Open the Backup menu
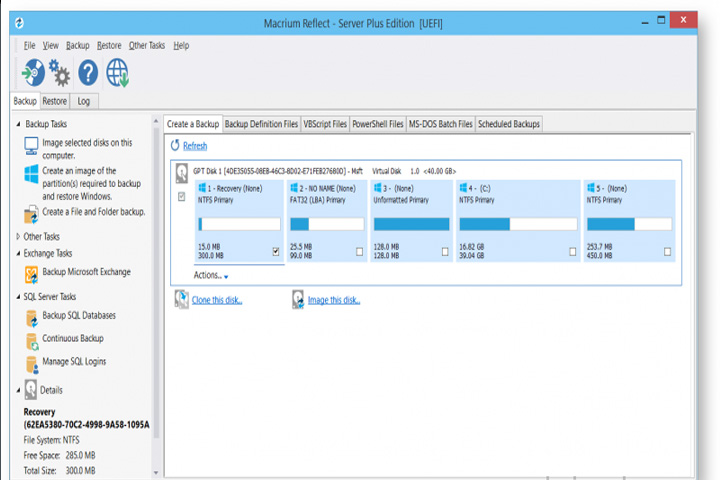720x480 pixels. 78,45
